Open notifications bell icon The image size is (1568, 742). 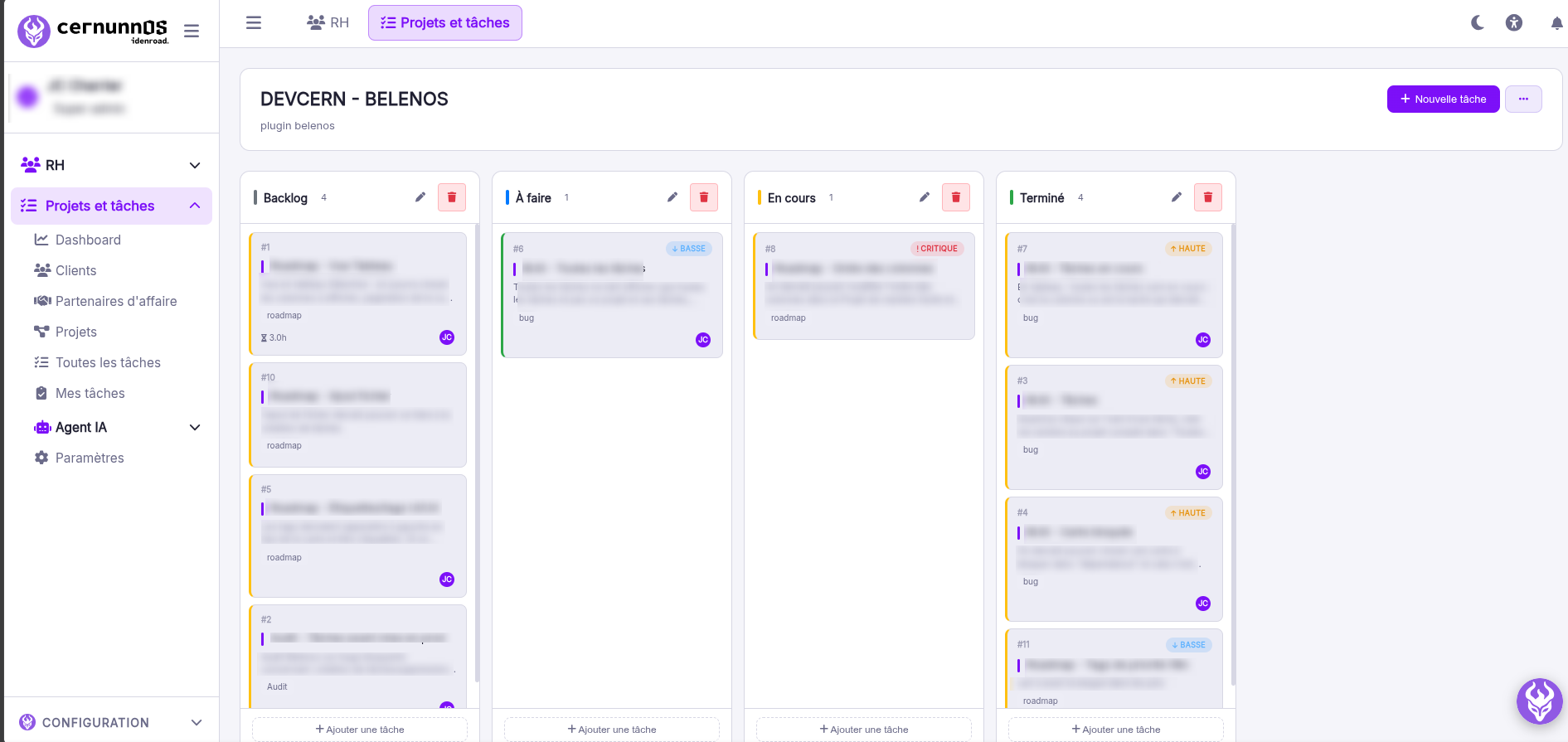point(1556,23)
